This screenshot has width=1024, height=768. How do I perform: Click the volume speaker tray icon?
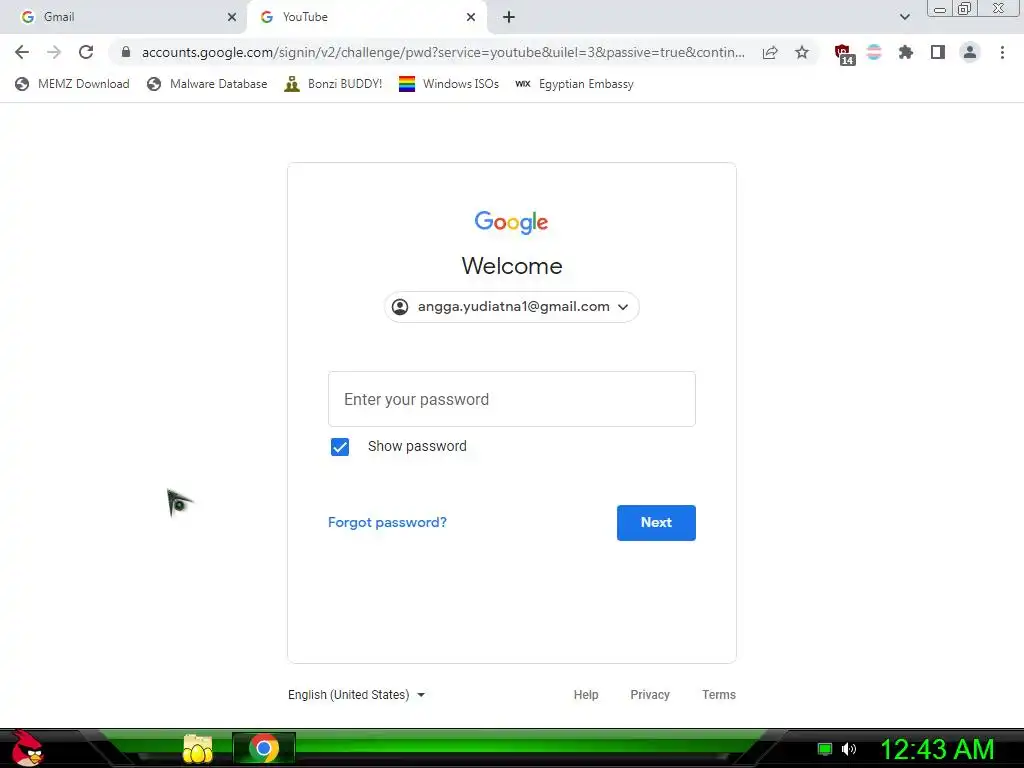coord(849,749)
